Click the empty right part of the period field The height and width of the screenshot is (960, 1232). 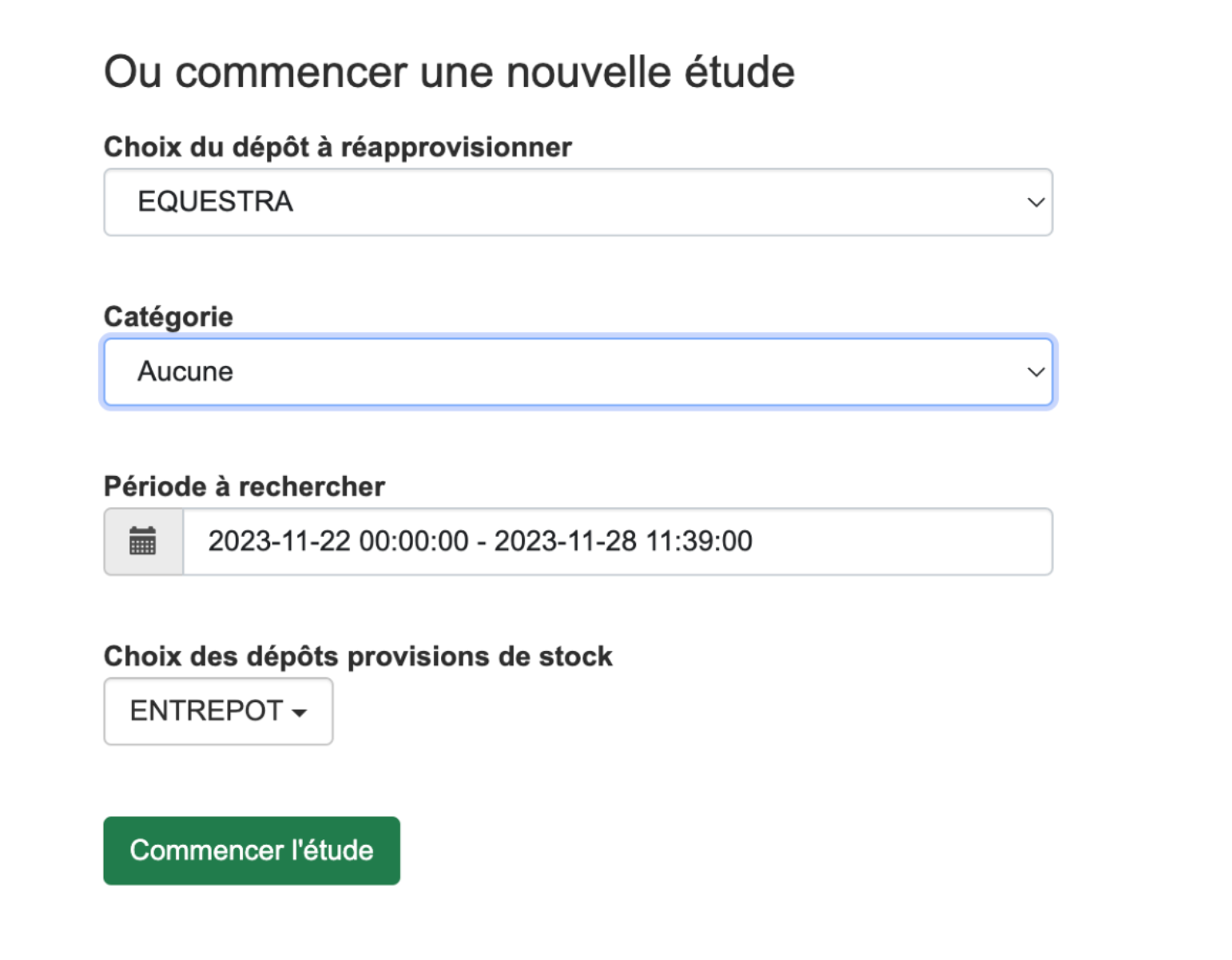[903, 541]
